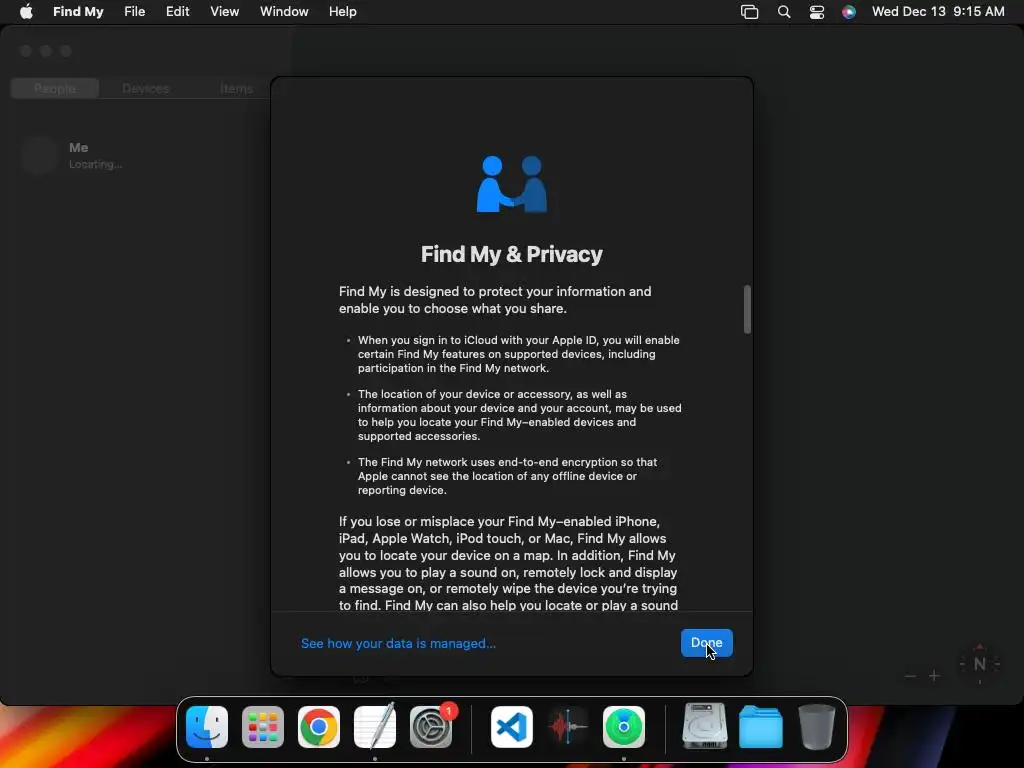Screen dimensions: 1024x768
Task: Open the hard disk drive icon in the Dock
Action: coord(705,726)
